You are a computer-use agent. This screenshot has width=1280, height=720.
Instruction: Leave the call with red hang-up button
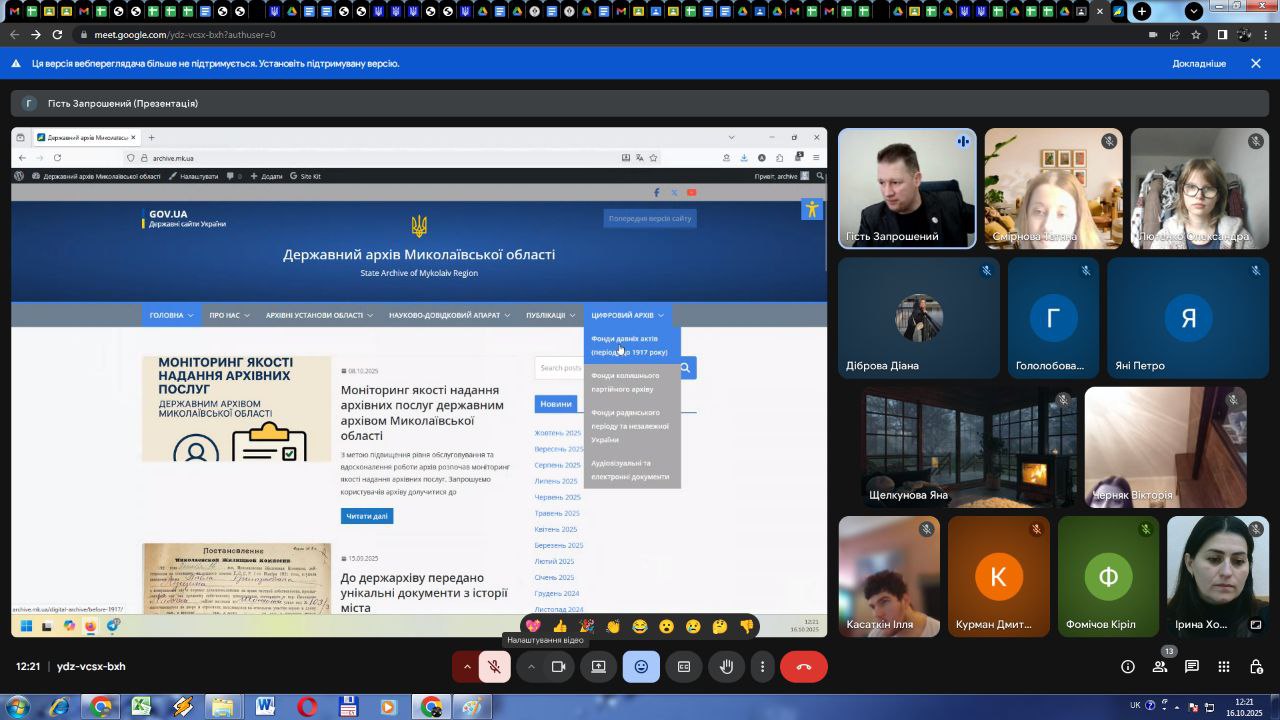[803, 667]
